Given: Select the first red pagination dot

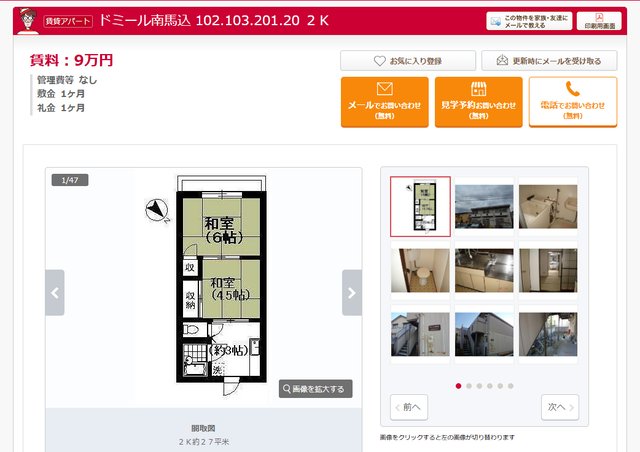Looking at the screenshot, I should pos(458,386).
